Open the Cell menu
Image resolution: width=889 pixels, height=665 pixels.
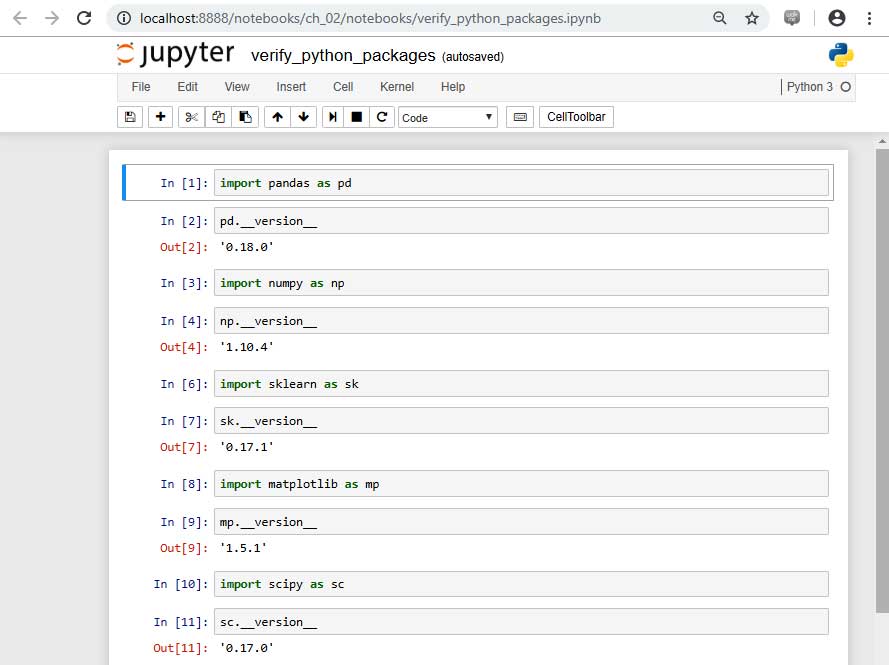pos(343,87)
